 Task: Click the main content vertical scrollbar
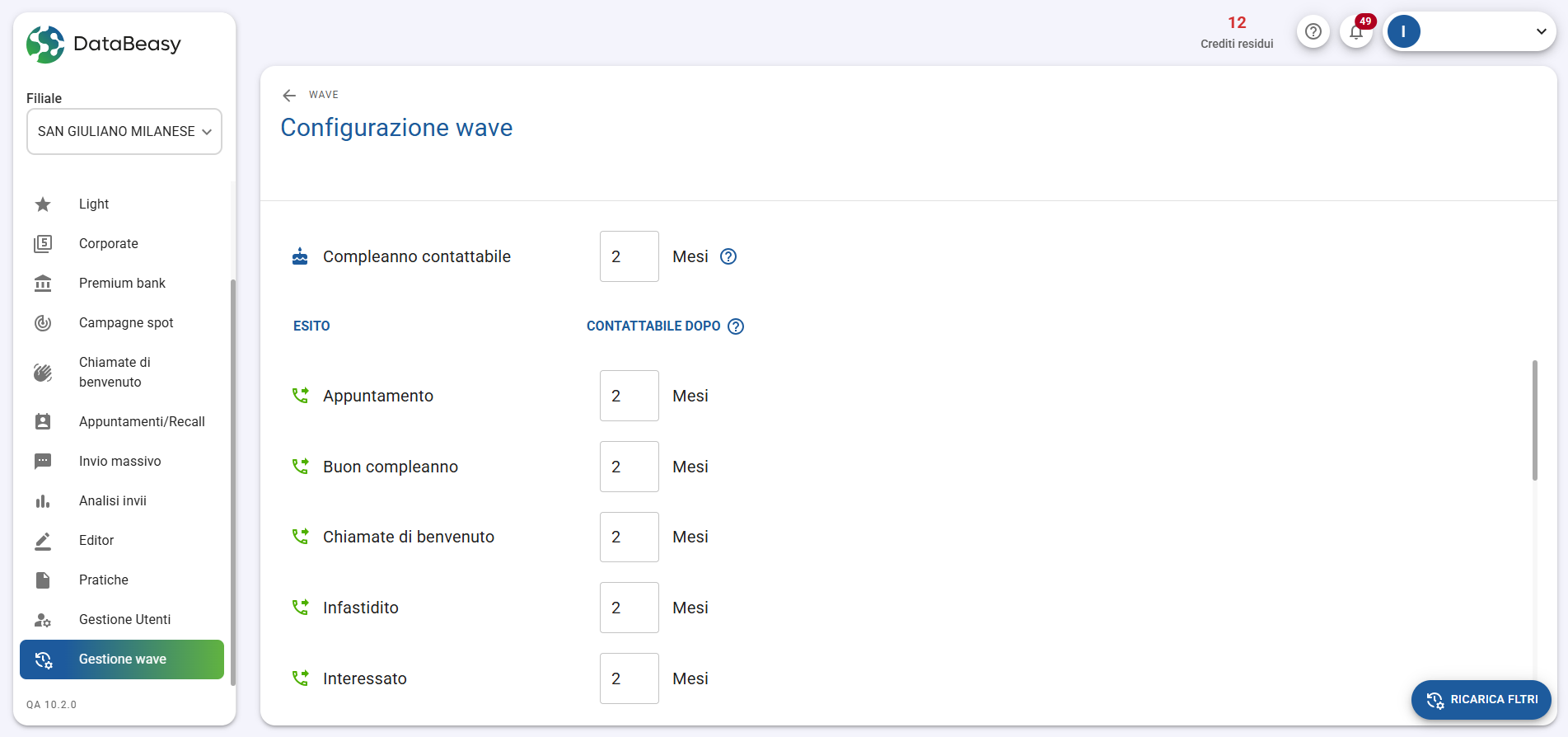1534,420
